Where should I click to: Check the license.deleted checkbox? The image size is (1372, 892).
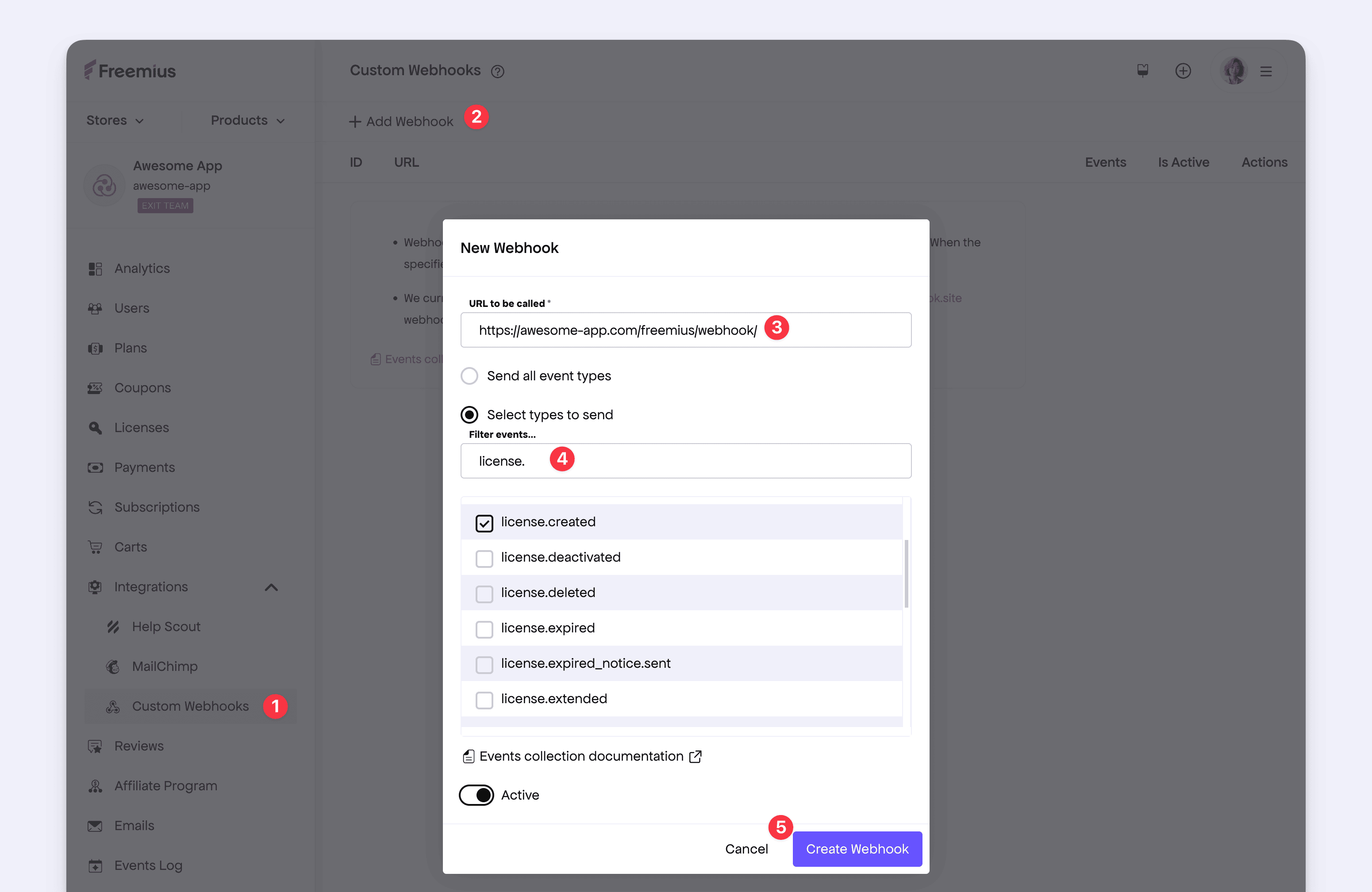point(484,593)
